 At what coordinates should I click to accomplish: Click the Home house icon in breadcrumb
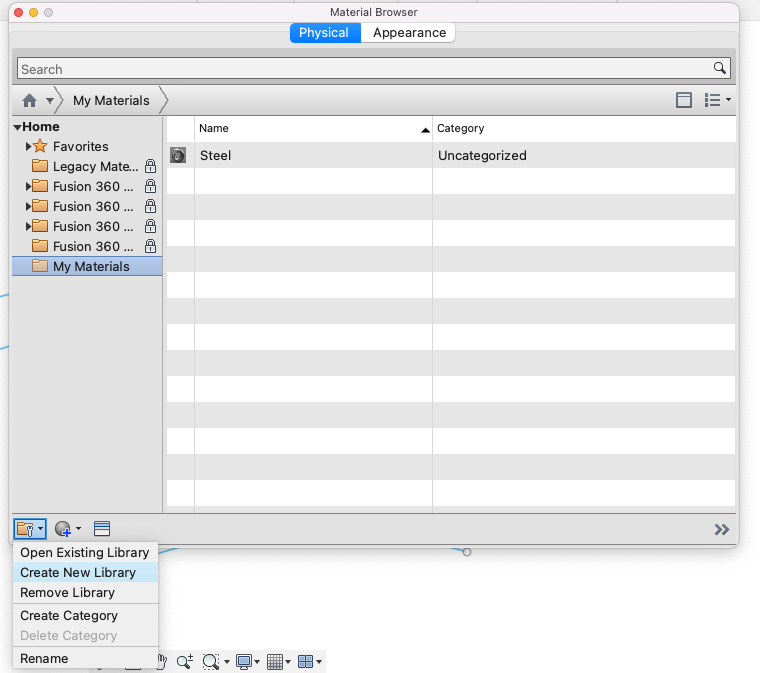[30, 100]
